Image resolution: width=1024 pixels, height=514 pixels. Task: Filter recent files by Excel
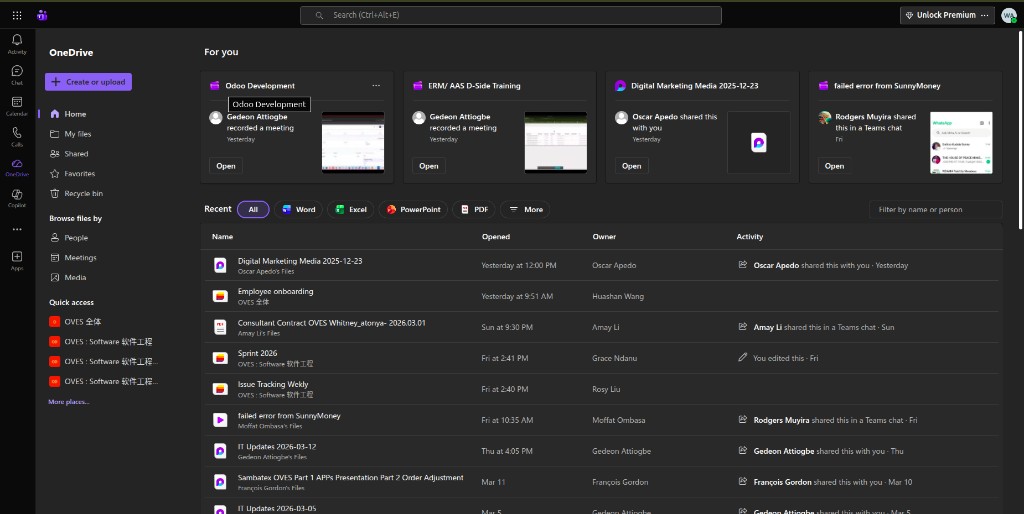[351, 210]
